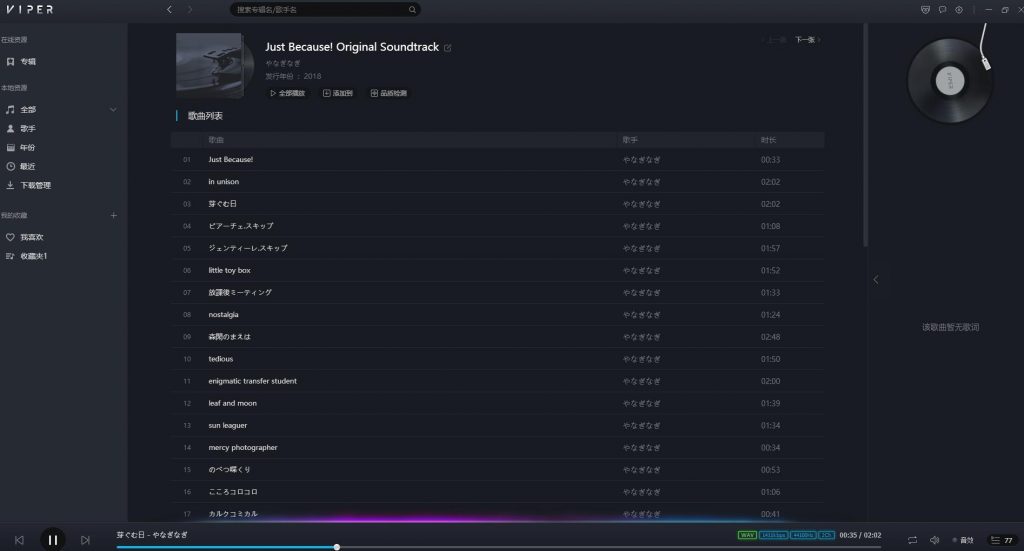Screen dimensions: 1024x551
Task: Select track 16 こころコロコロ
Action: [498, 492]
